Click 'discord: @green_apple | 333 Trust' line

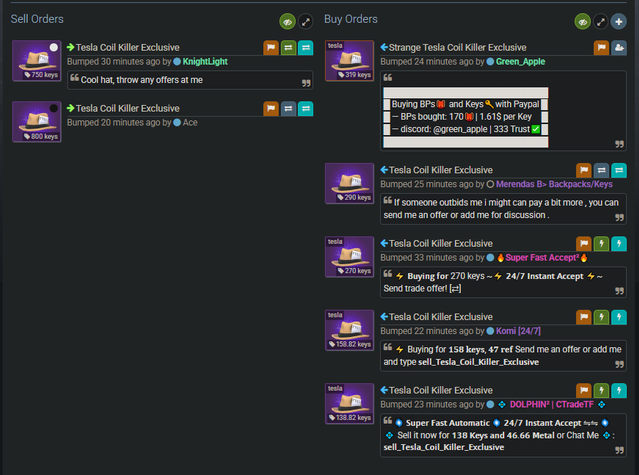tap(465, 129)
